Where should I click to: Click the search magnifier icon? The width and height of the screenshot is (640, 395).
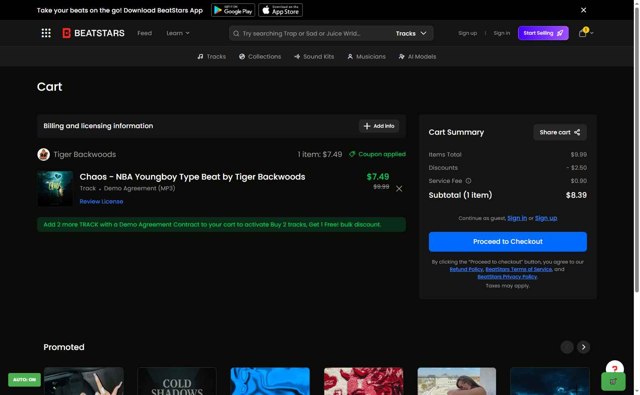point(236,33)
